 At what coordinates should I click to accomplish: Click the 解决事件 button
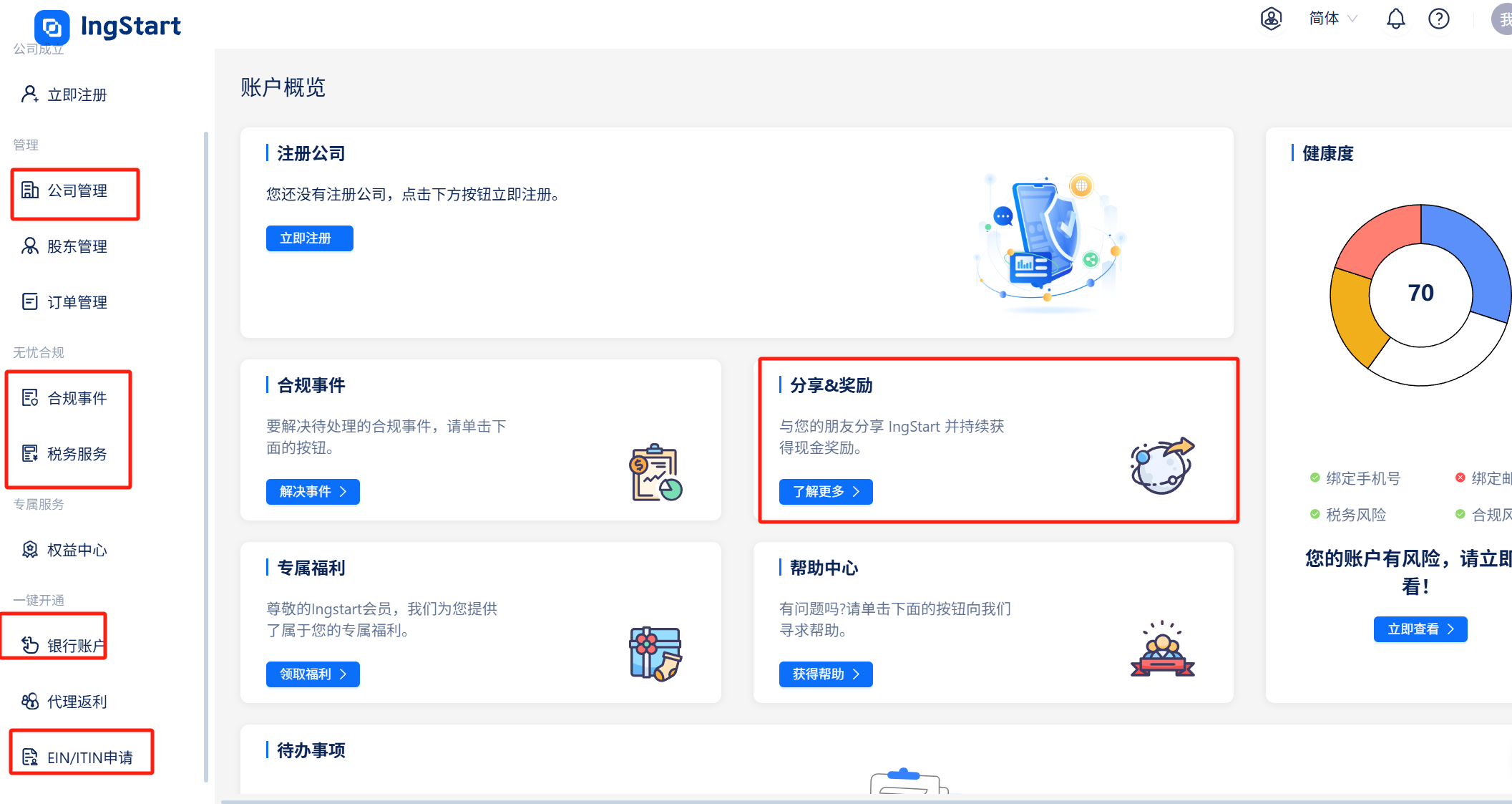click(313, 492)
